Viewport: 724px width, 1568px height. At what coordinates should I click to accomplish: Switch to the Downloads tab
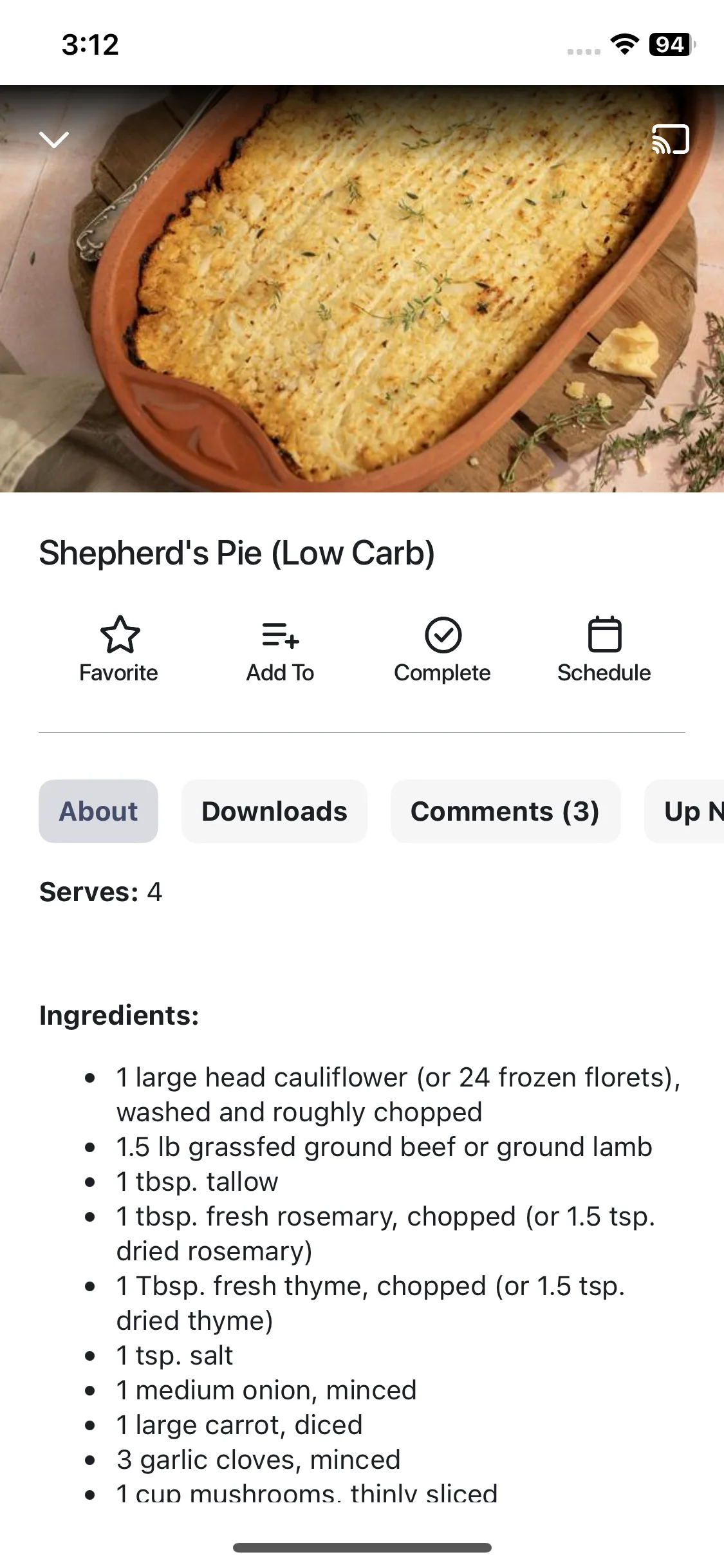point(274,811)
